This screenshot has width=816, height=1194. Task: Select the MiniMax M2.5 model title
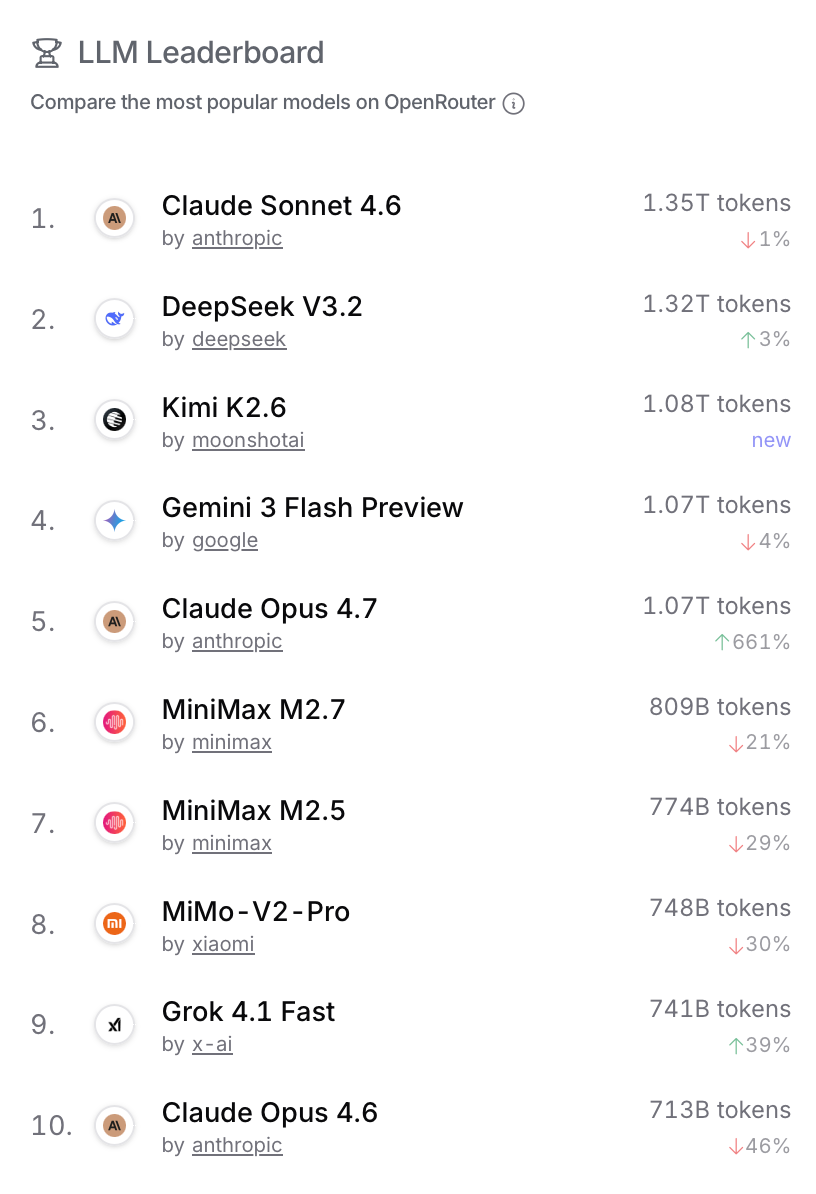tap(253, 810)
